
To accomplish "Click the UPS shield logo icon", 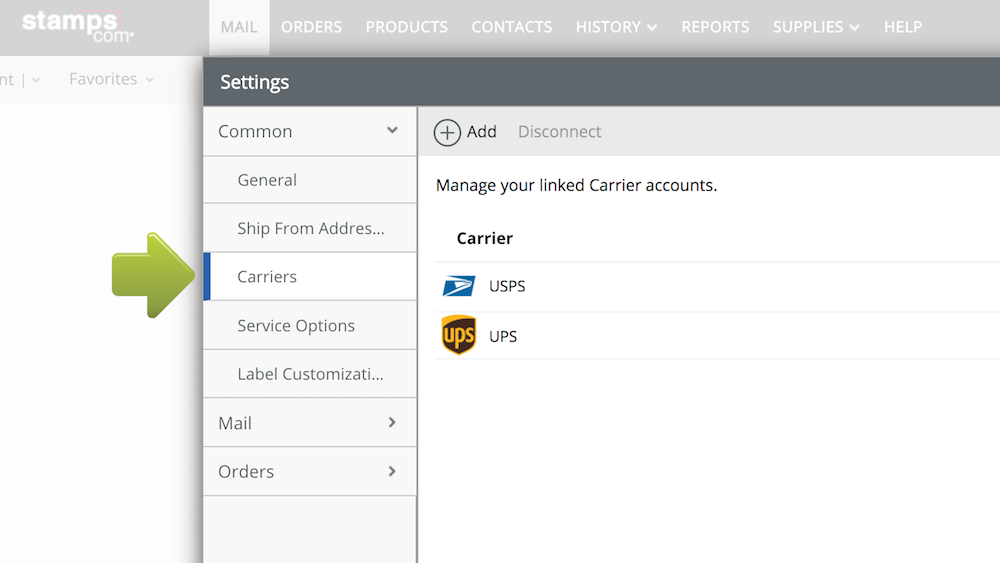I will (x=459, y=336).
